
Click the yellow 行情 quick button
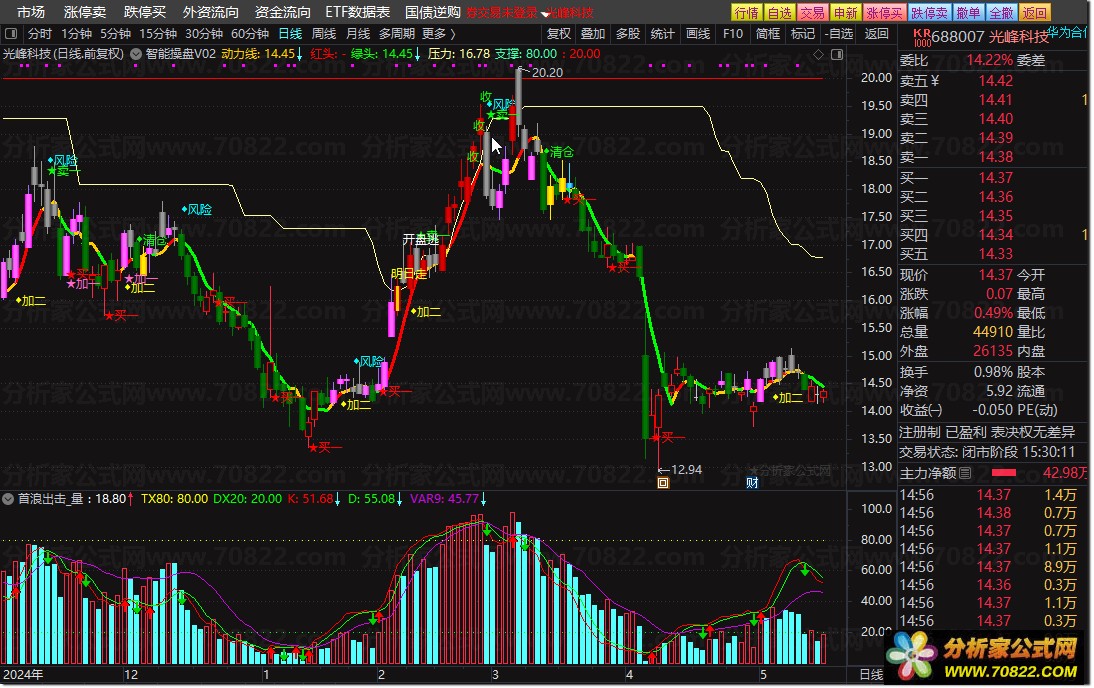tap(747, 13)
